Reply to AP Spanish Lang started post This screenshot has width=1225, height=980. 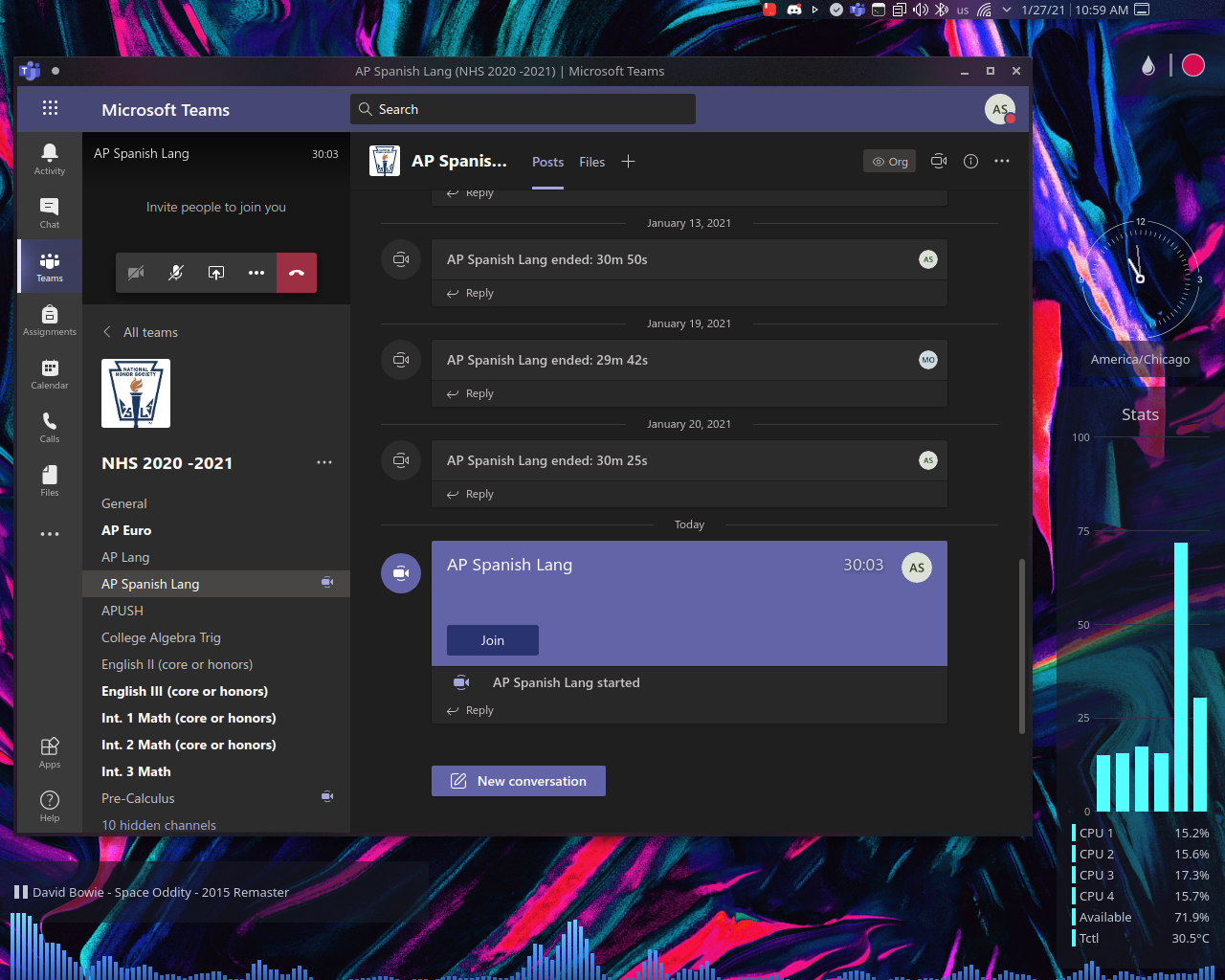[470, 710]
